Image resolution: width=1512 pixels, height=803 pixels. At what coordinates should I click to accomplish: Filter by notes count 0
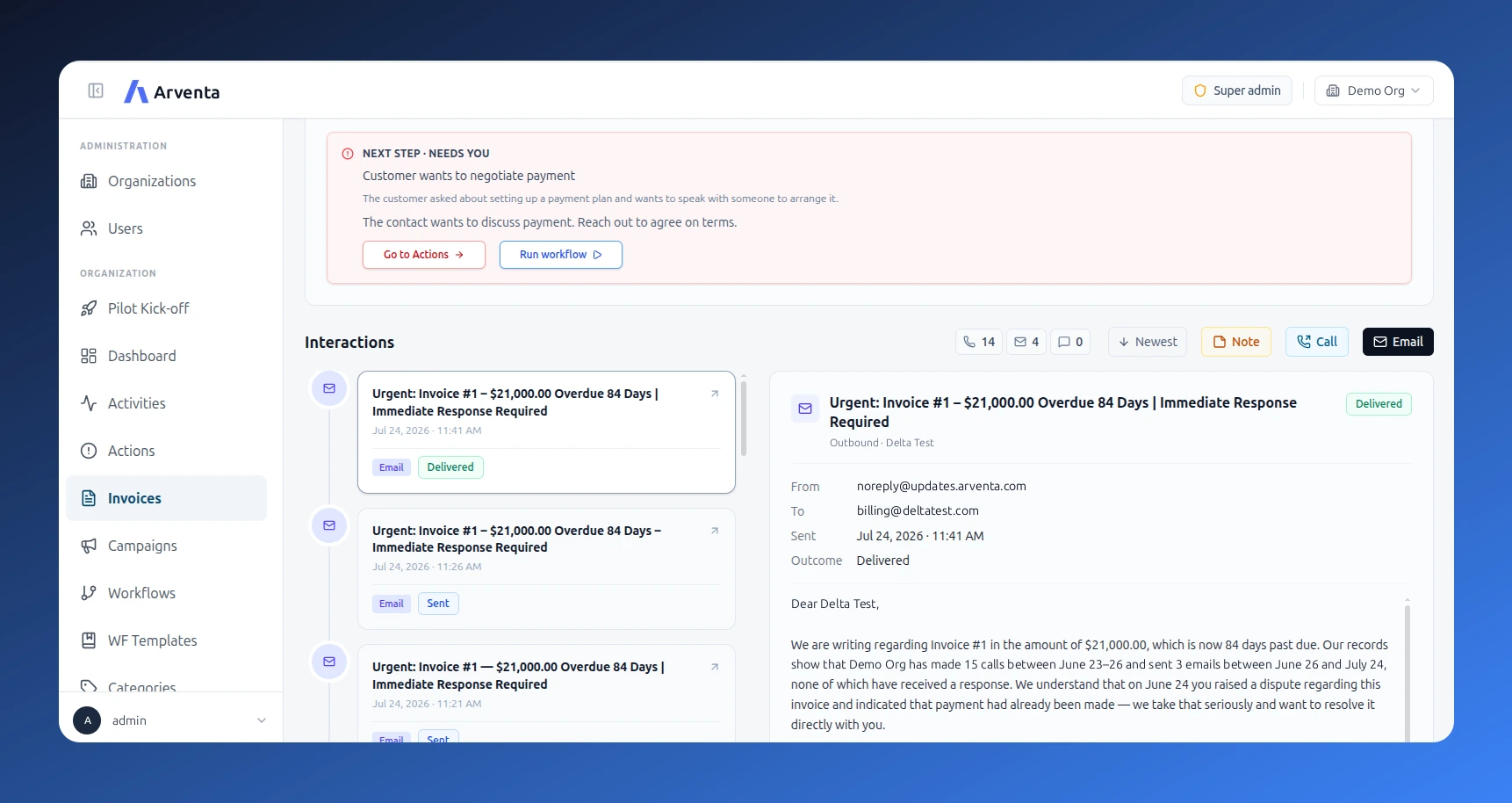click(x=1070, y=342)
